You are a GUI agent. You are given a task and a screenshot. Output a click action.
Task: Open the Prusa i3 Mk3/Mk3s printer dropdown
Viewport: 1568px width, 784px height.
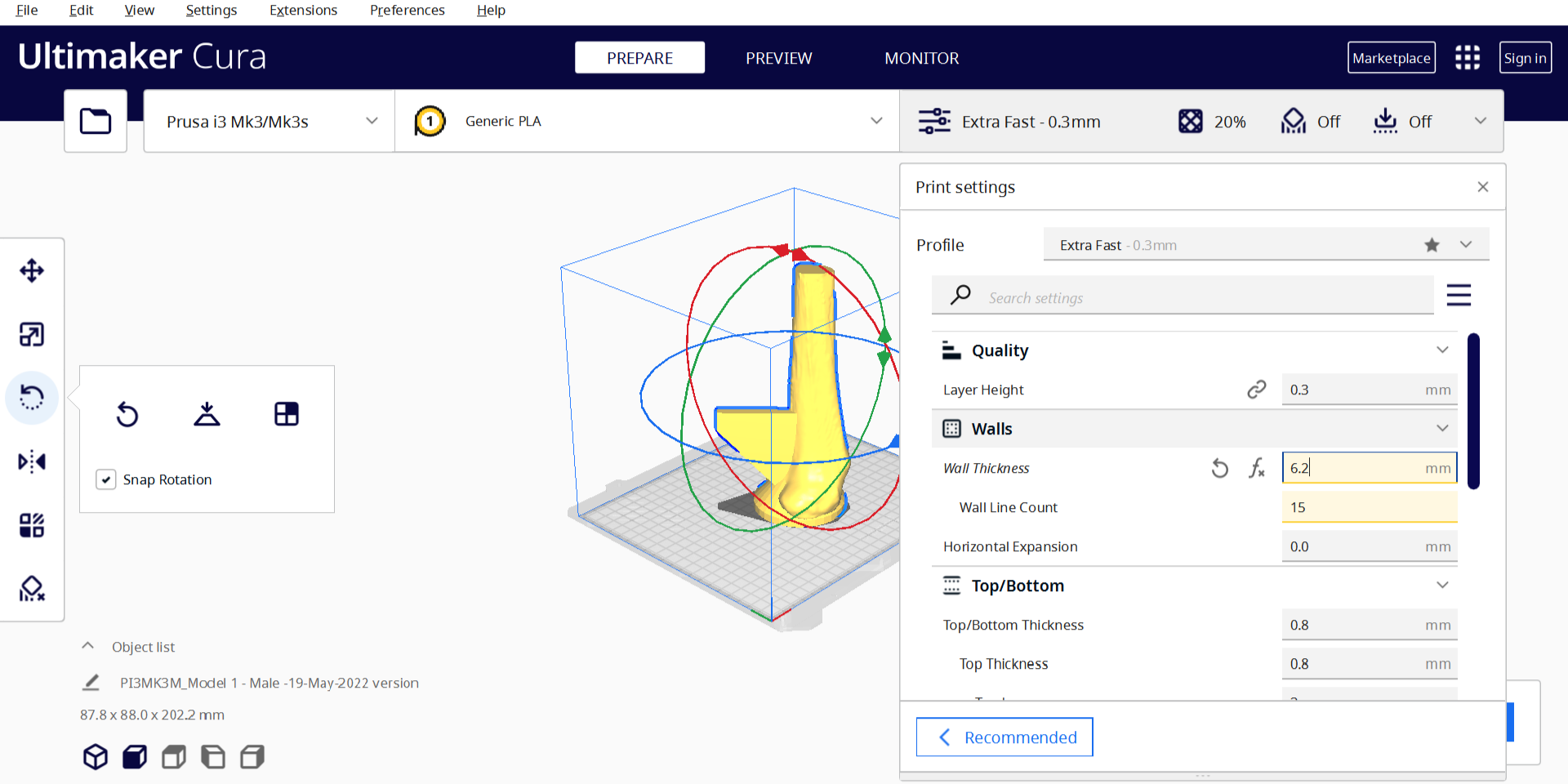click(x=269, y=122)
